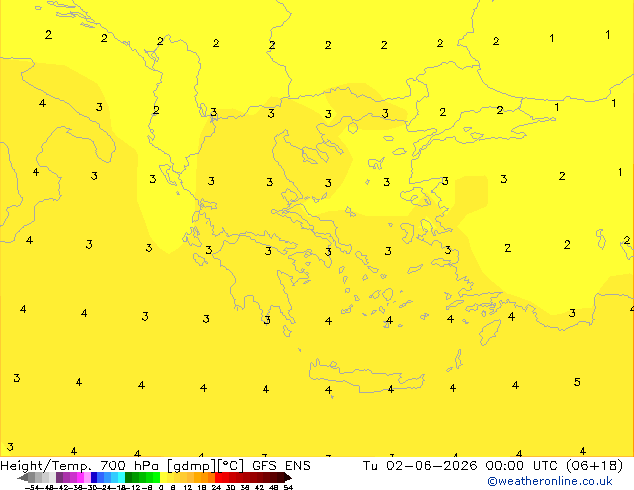Click the dark right arrow end of the legend
This screenshot has width=634, height=490.
coord(288,478)
